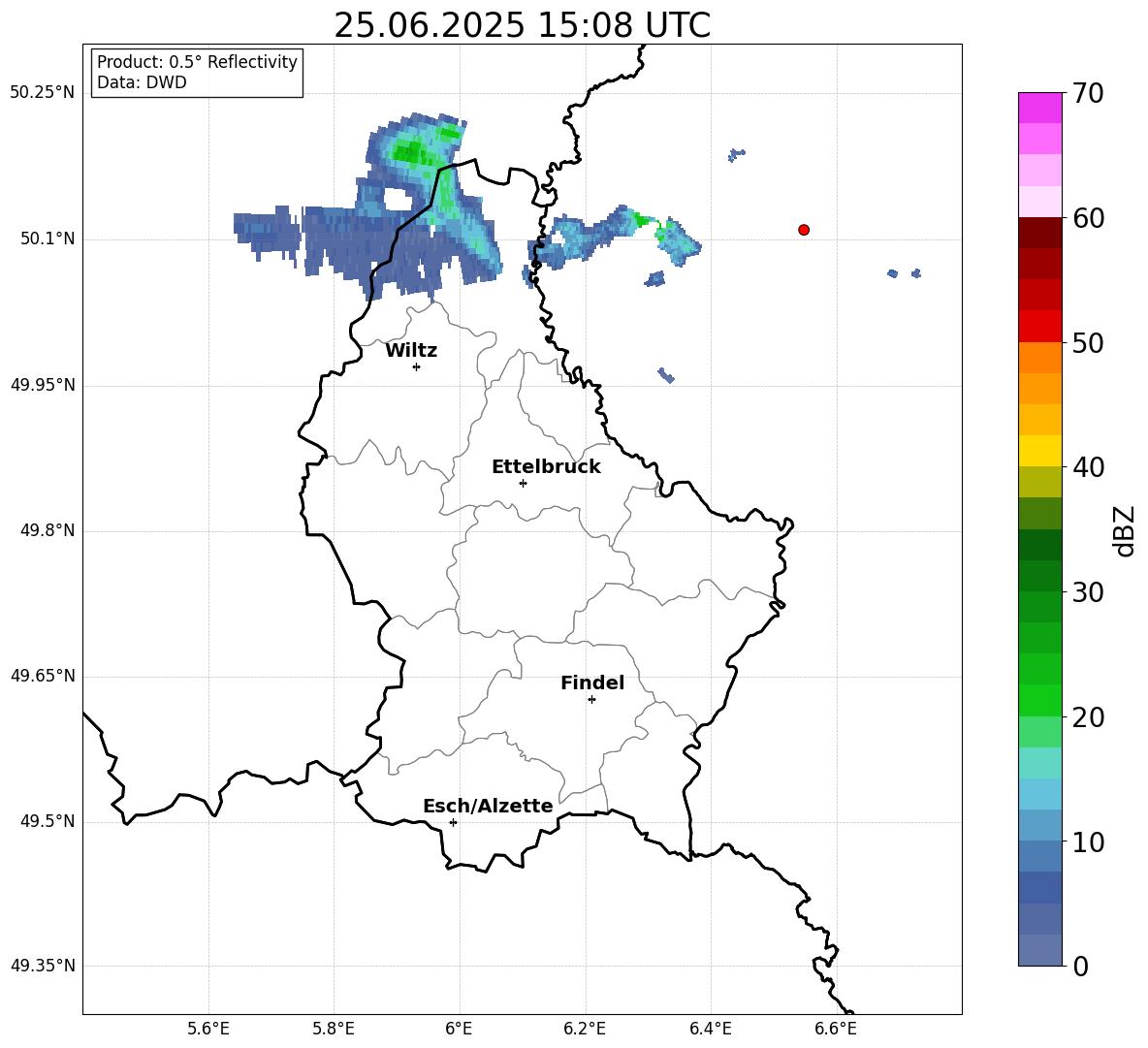Click the colorbar tick label 70

[1088, 93]
